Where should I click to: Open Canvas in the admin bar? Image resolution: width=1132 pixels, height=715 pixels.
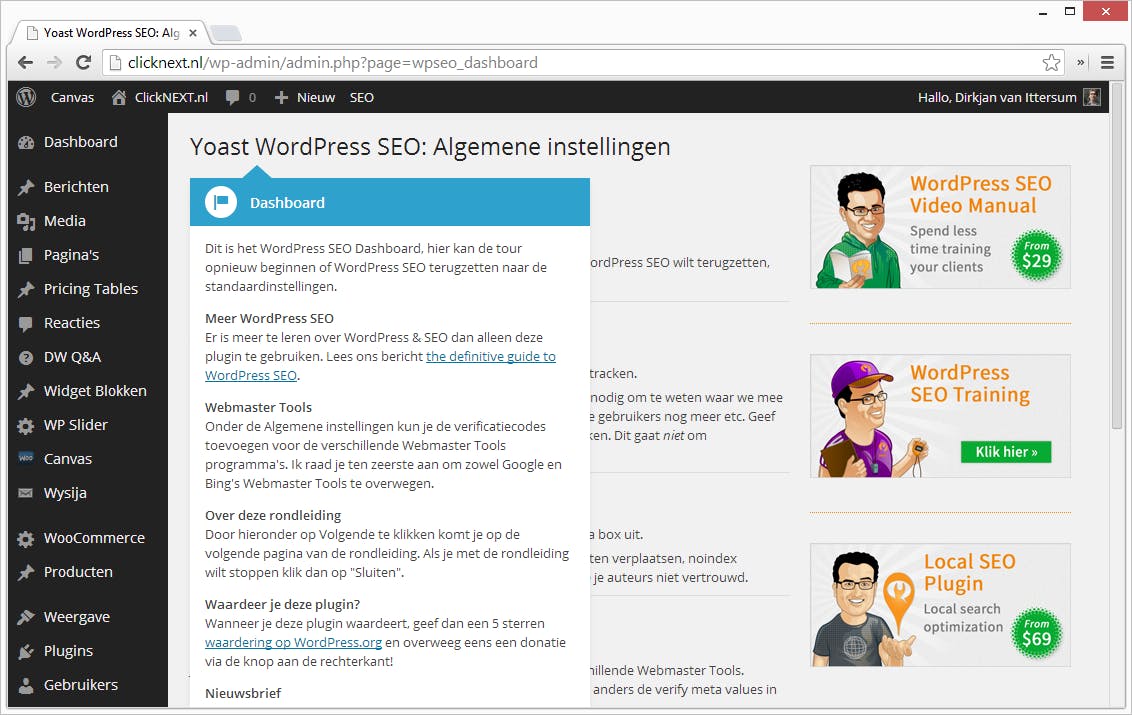72,98
